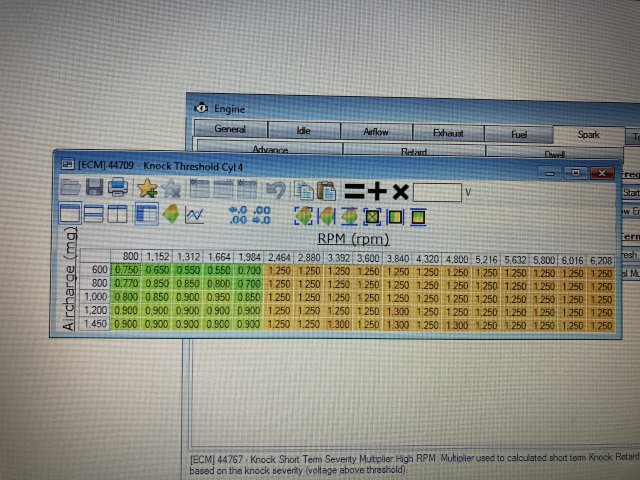Viewport: 640px width, 480px height.
Task: Click the Undo arrow icon
Action: click(x=277, y=189)
